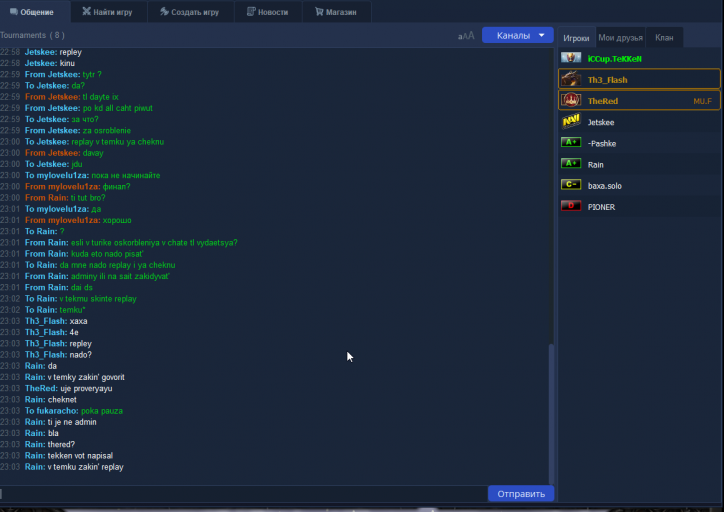This screenshot has width=724, height=512.
Task: Click the message text 'tekken vot napisal'
Action: (x=80, y=456)
